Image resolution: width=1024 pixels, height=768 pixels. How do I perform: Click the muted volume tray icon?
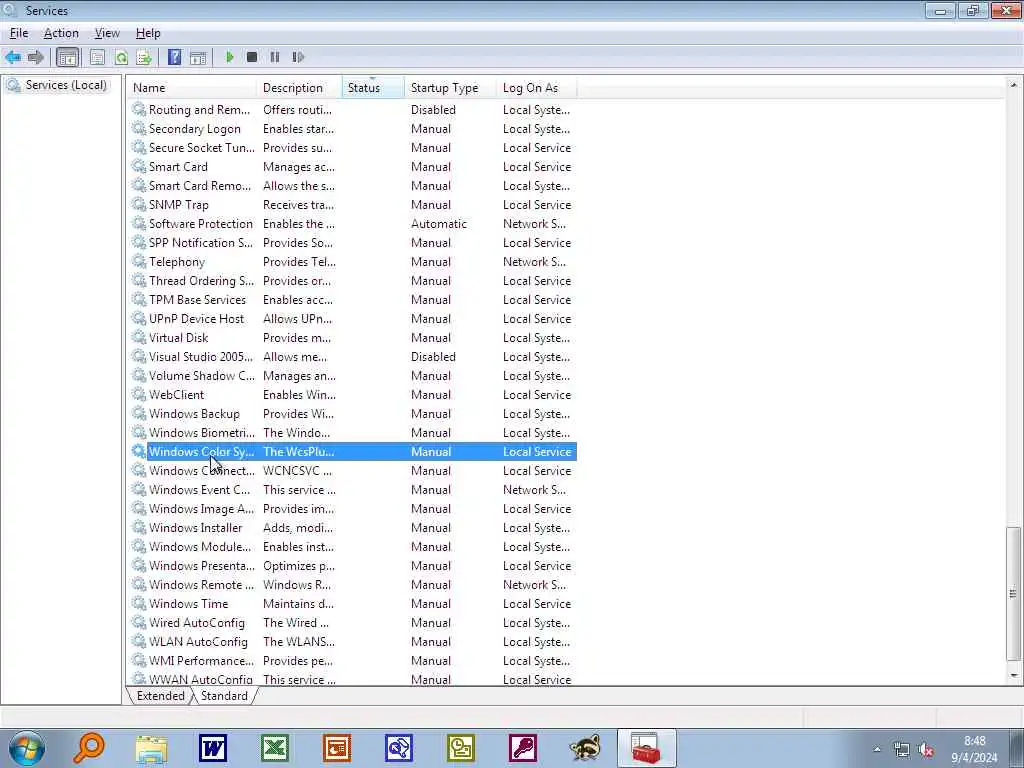click(x=925, y=750)
